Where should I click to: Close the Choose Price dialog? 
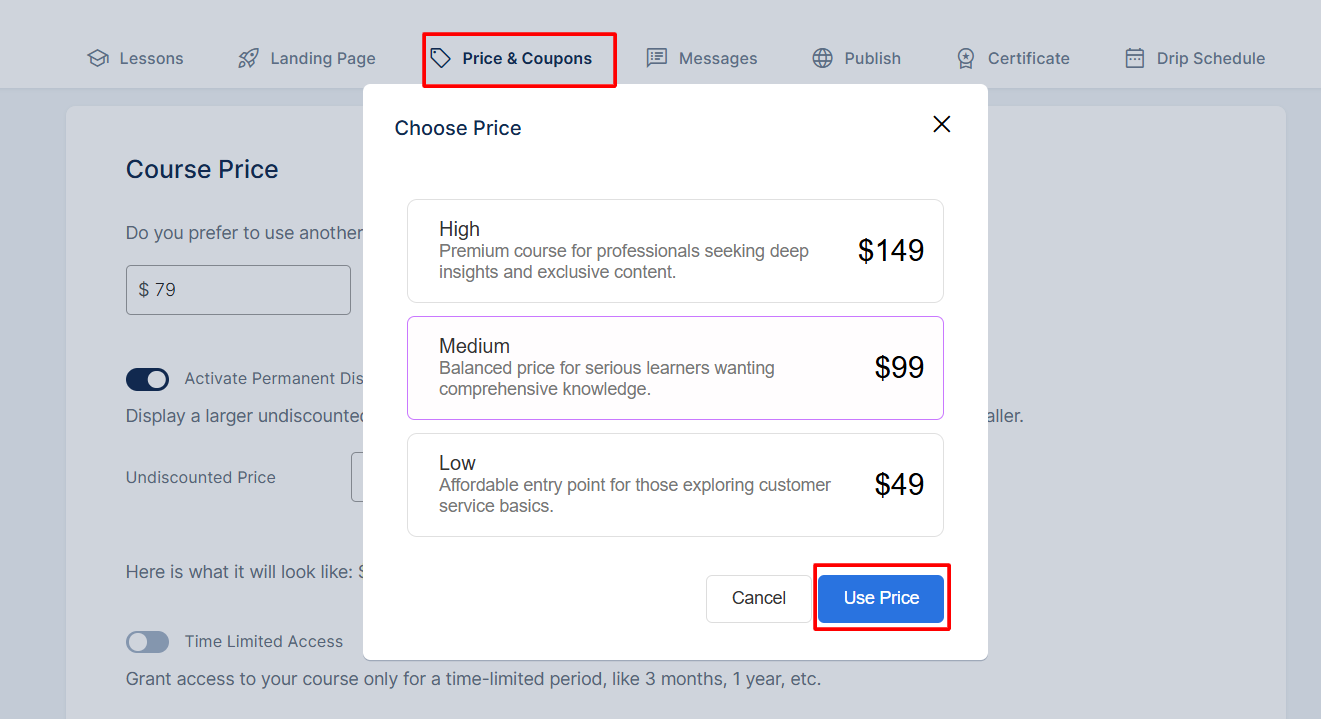(x=941, y=124)
